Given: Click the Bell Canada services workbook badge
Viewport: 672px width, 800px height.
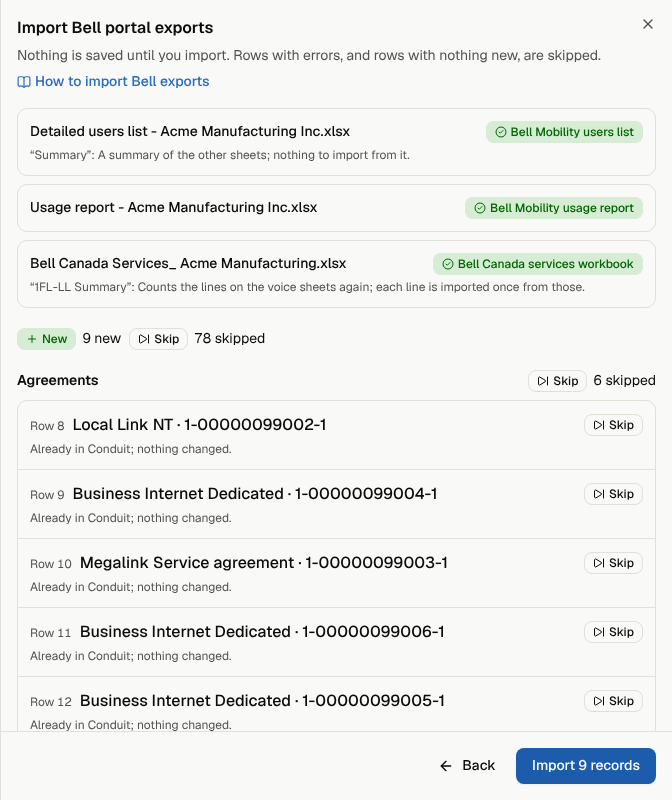Looking at the screenshot, I should 538,264.
